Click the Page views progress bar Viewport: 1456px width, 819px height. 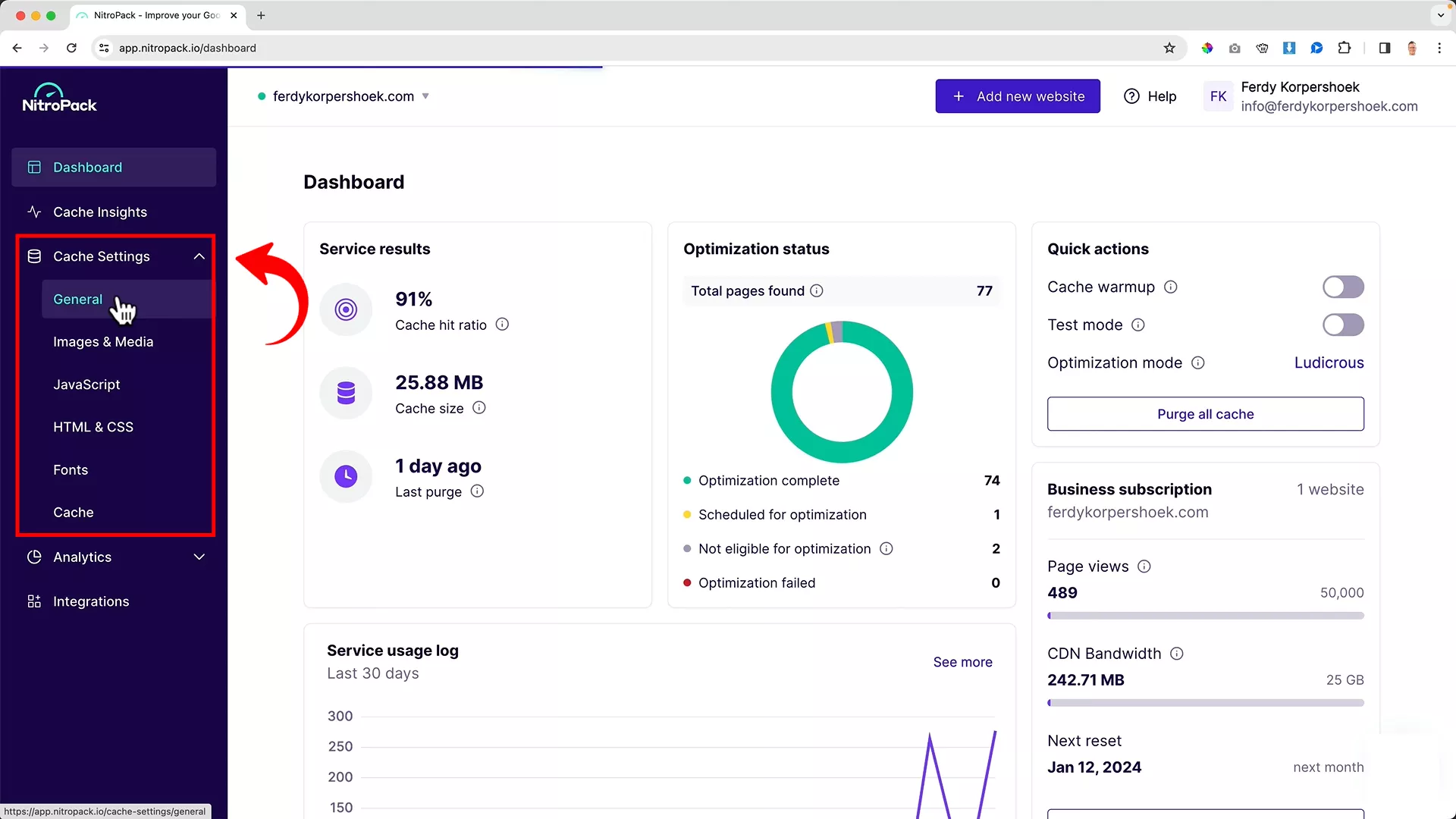tap(1205, 616)
